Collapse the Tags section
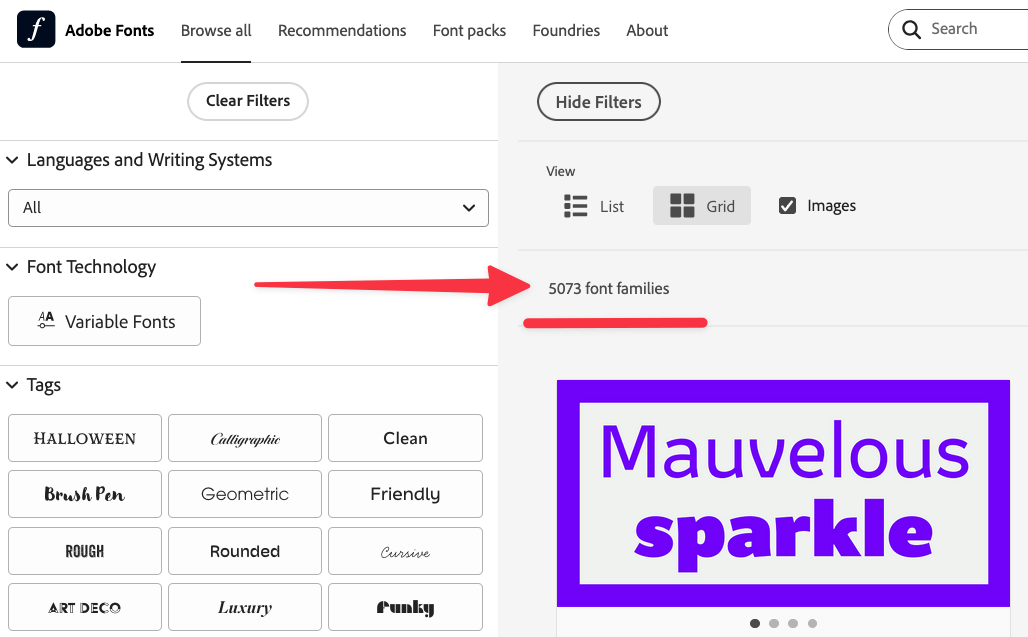Screen dimensions: 1028x637 point(12,385)
